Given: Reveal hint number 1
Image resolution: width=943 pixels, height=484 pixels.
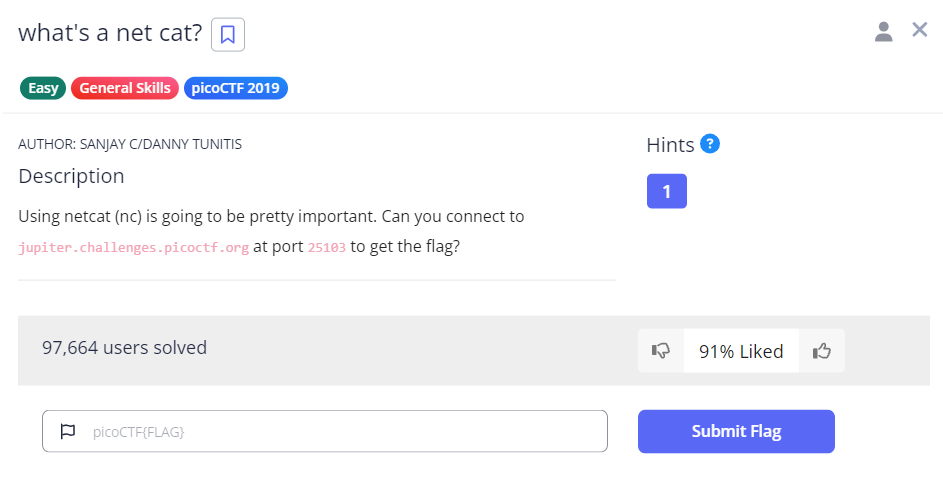Looking at the screenshot, I should (x=666, y=190).
